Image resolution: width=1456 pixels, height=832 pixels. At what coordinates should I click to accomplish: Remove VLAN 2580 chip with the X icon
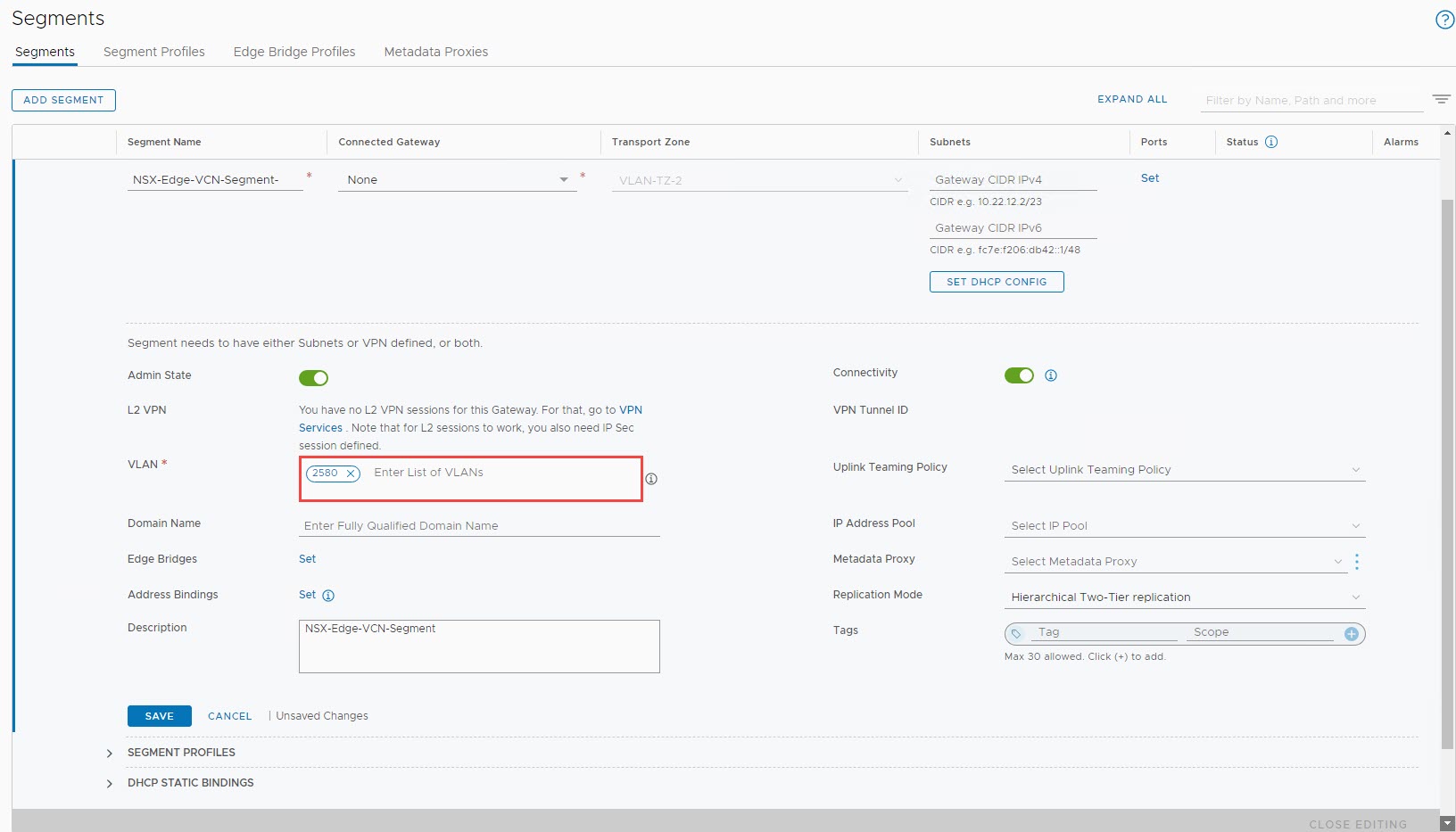coord(351,474)
